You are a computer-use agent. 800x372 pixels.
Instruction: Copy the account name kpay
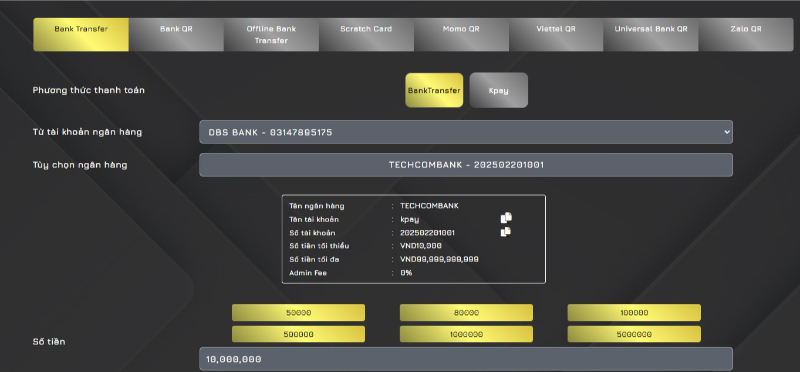coord(506,218)
